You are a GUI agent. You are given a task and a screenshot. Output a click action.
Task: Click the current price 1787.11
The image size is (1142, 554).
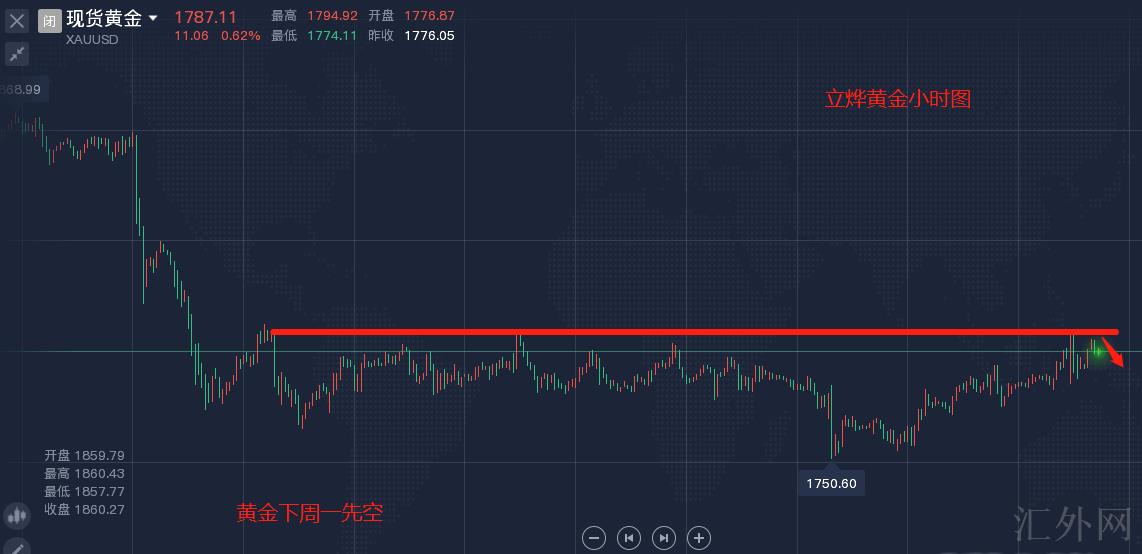pyautogui.click(x=206, y=17)
